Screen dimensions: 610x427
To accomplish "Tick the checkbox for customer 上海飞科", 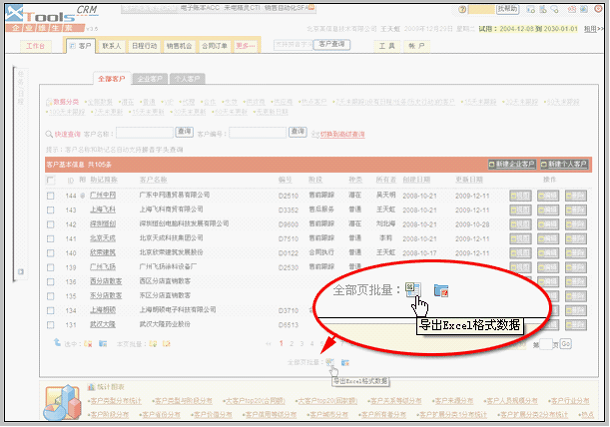I will [51, 210].
